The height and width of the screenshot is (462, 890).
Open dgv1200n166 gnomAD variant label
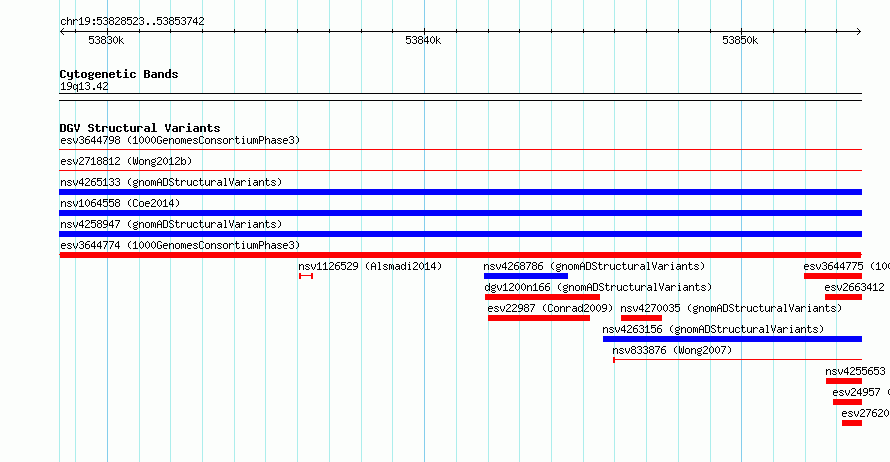(598, 287)
